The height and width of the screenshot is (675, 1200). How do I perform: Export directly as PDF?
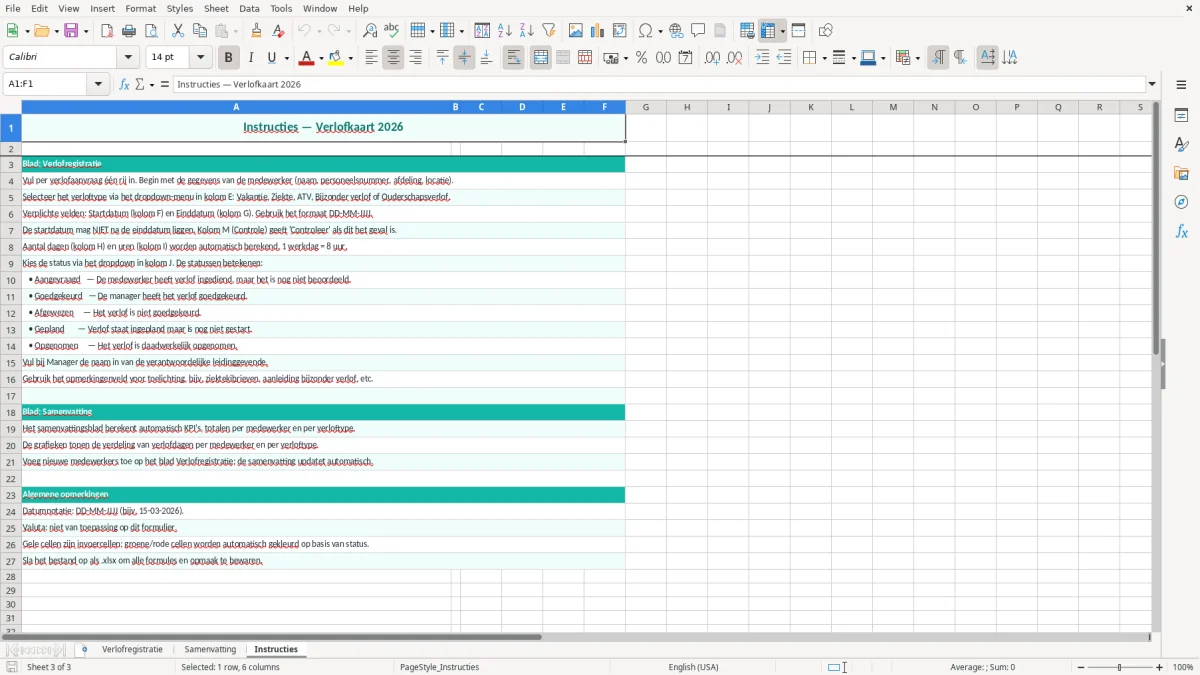pos(107,31)
